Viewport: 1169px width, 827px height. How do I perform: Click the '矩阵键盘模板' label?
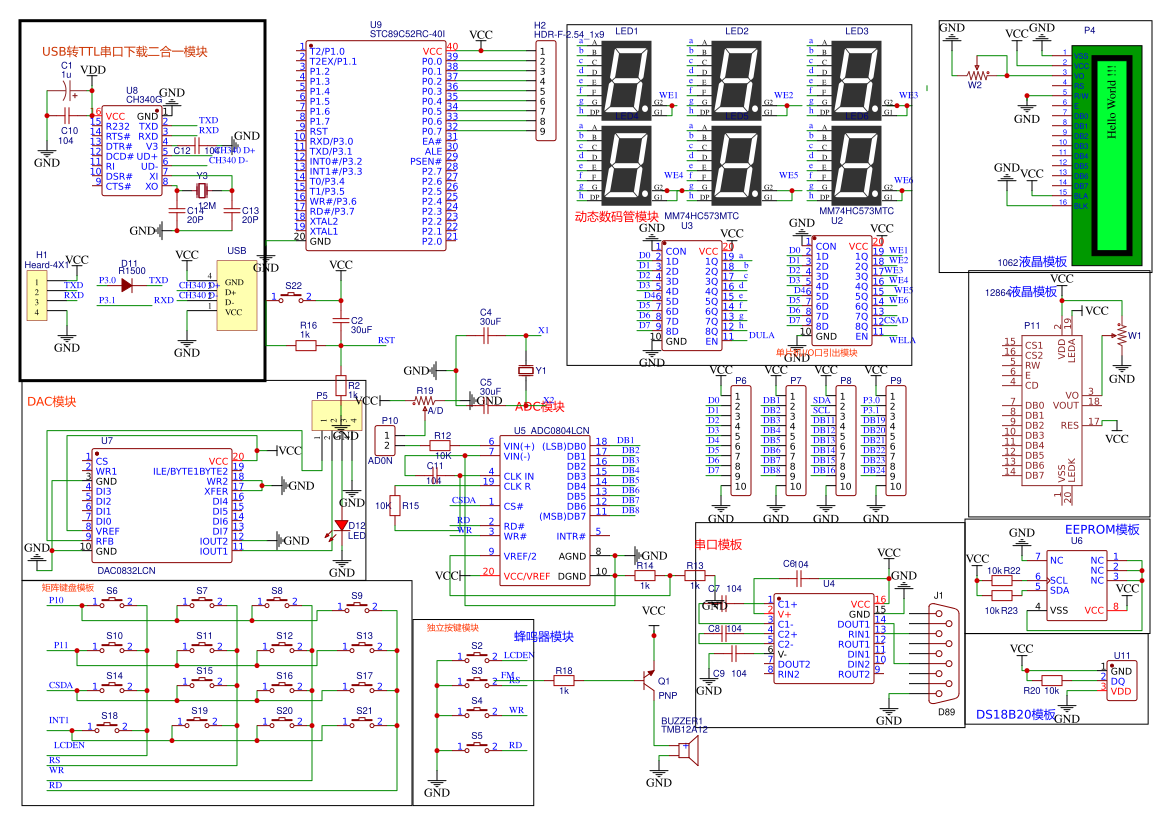(68, 588)
